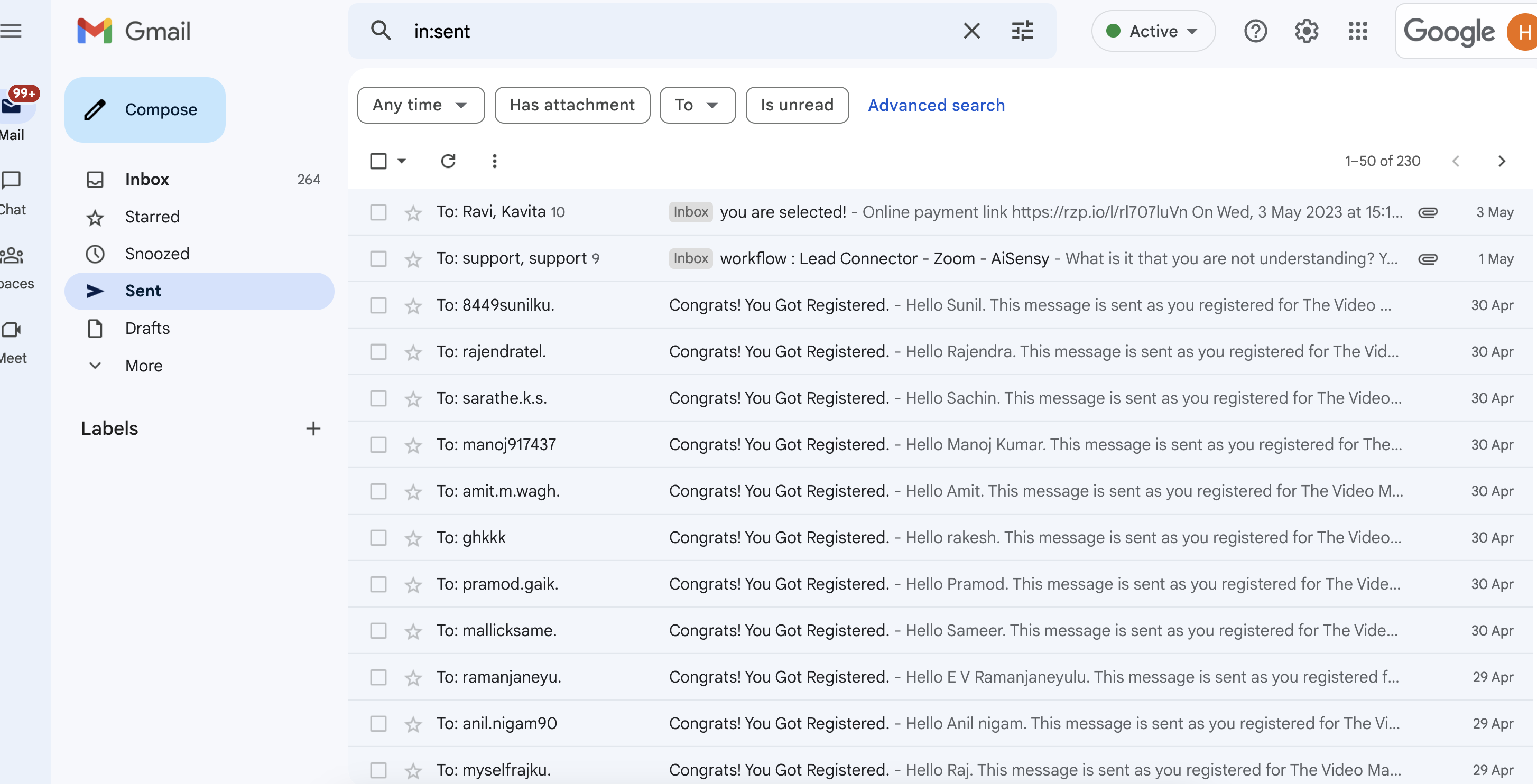The image size is (1537, 784).
Task: Star the email to sarathe.k.s.
Action: point(413,398)
